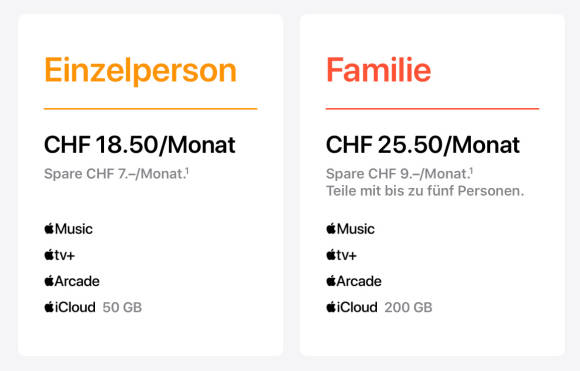
Task: Click the Apple Music logo under Einzelperson
Action: click(x=68, y=229)
